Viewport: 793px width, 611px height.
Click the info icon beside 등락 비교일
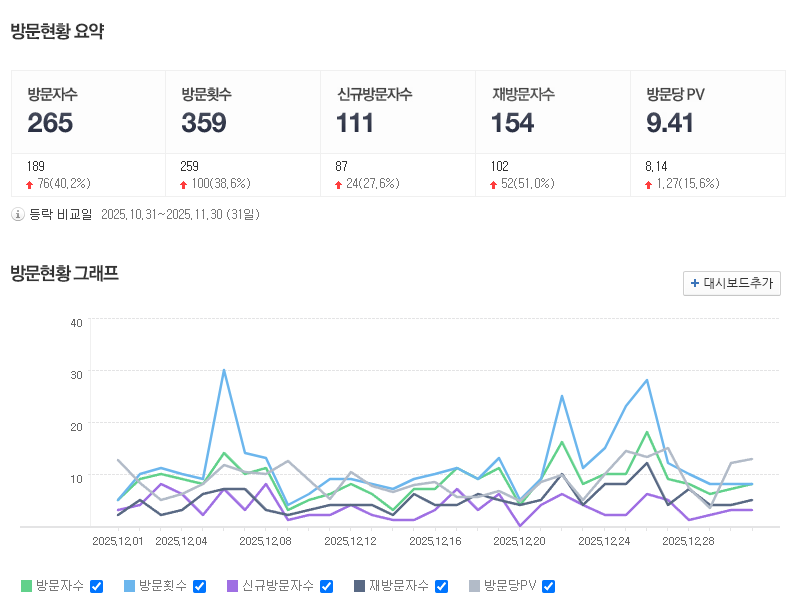point(17,214)
